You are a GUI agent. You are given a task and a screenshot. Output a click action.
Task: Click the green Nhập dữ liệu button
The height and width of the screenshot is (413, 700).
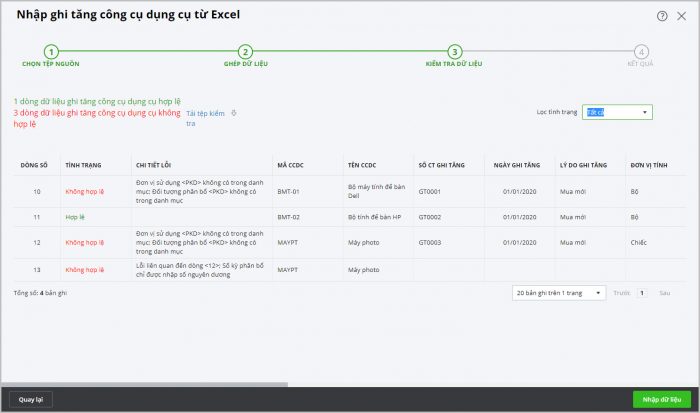(x=661, y=399)
